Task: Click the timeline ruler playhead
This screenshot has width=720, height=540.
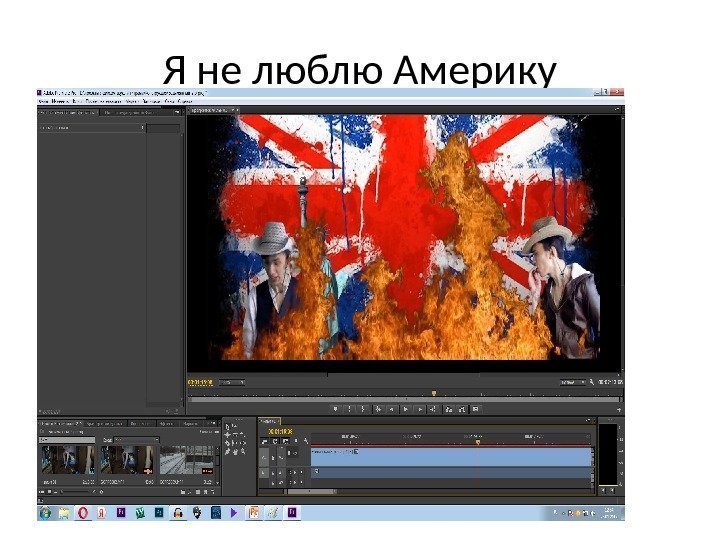Action: coord(478,442)
